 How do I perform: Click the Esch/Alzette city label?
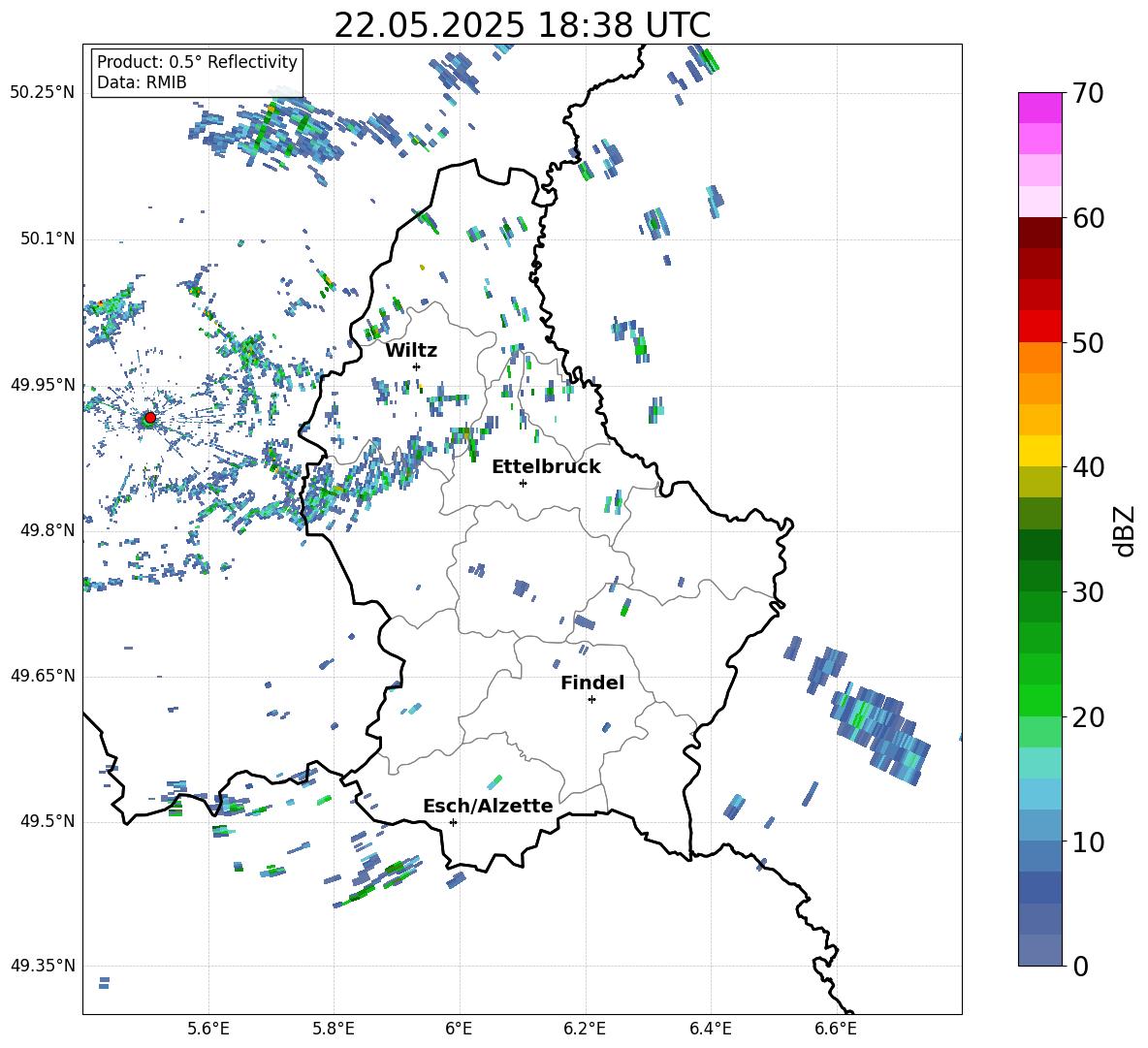coord(488,806)
